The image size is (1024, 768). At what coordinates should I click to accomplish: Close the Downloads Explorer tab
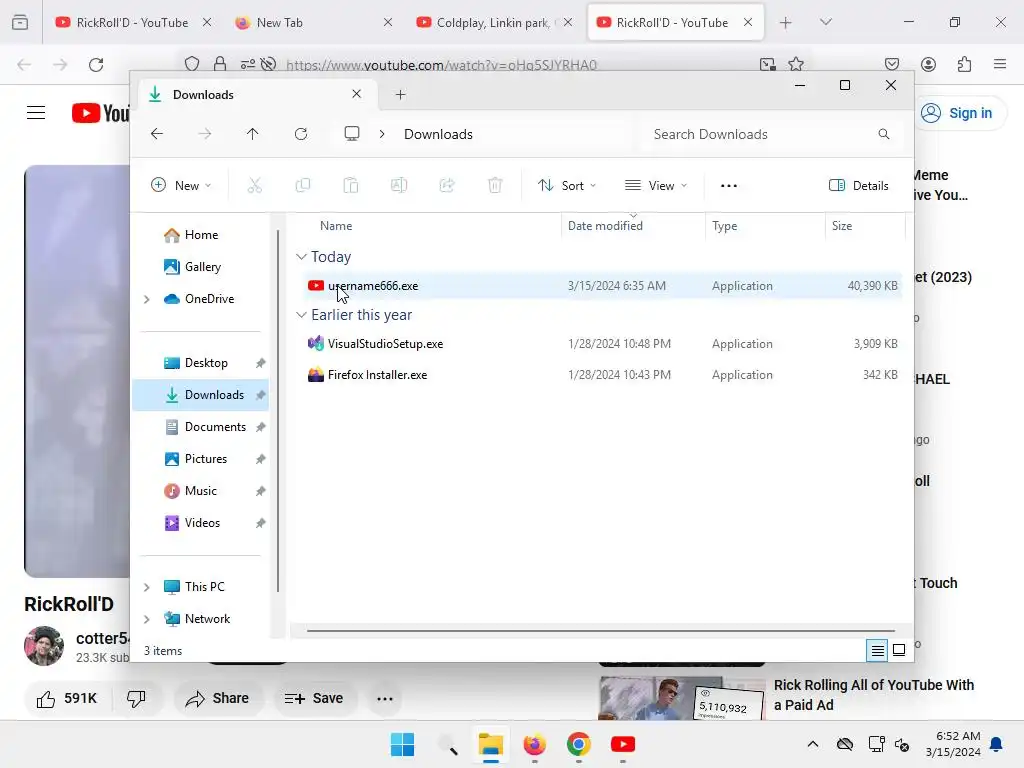click(x=357, y=94)
